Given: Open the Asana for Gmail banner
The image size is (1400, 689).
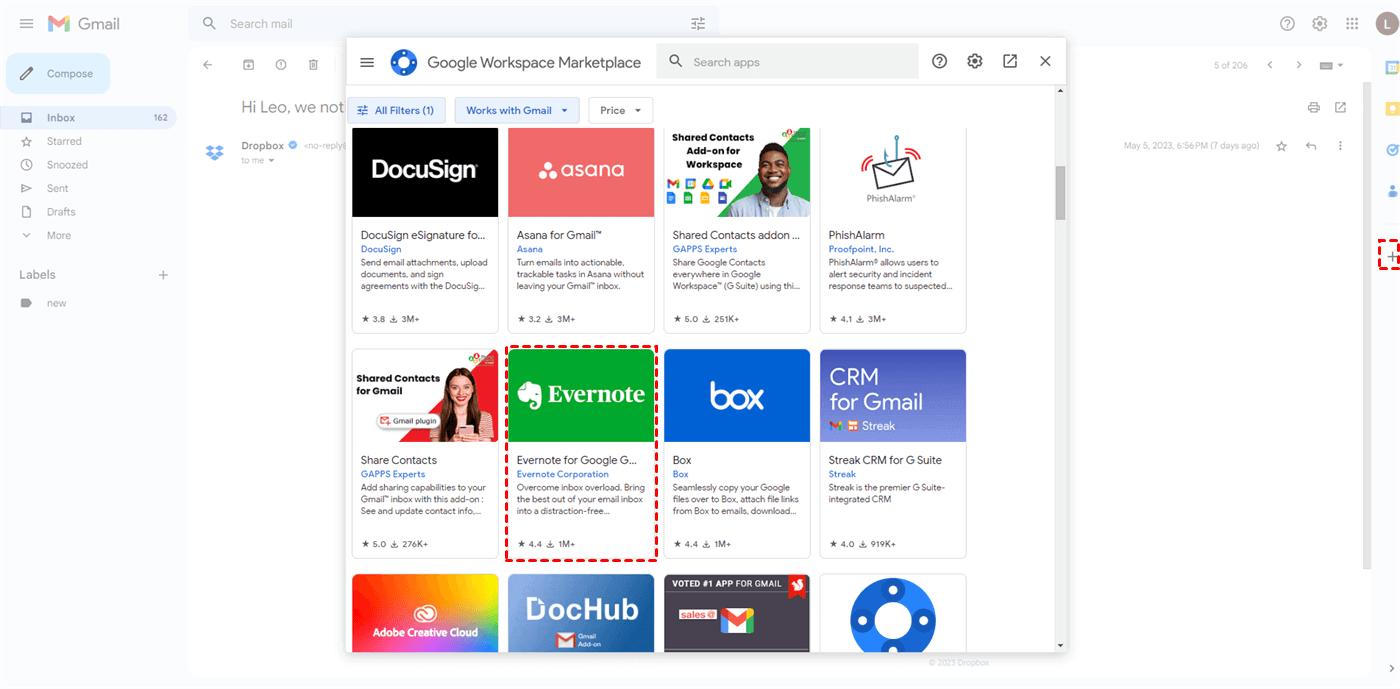Looking at the screenshot, I should coord(581,172).
